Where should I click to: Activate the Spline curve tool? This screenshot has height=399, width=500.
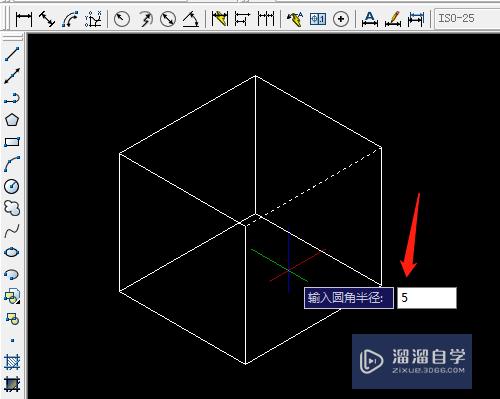click(12, 230)
